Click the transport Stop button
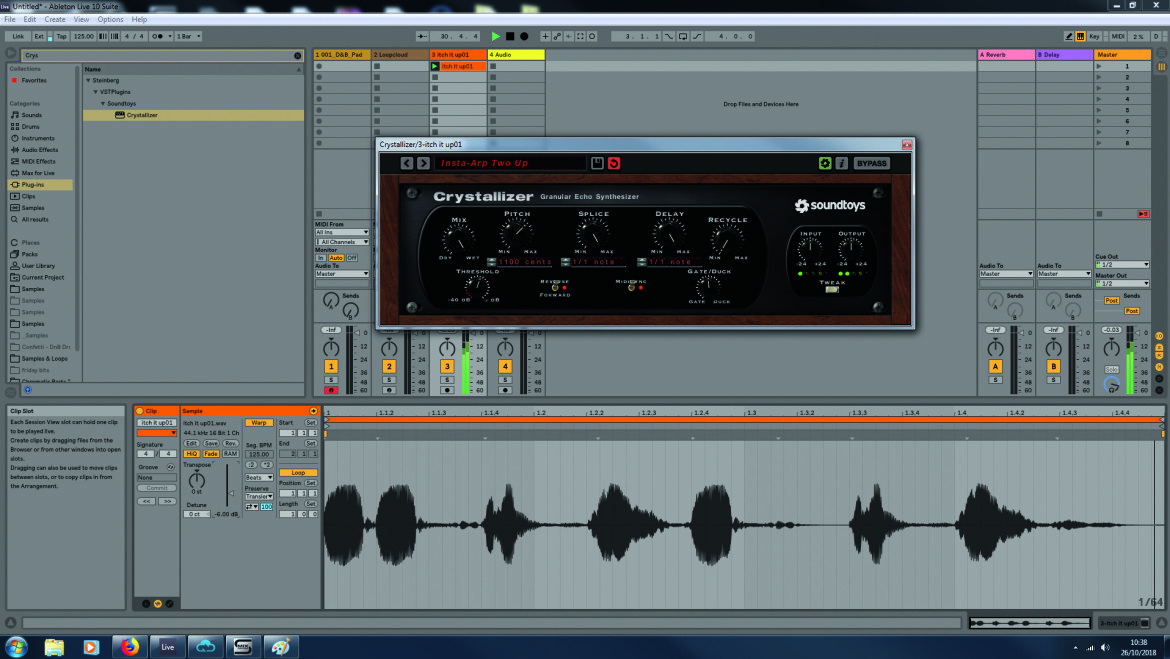Image resolution: width=1170 pixels, height=659 pixels. coord(510,36)
